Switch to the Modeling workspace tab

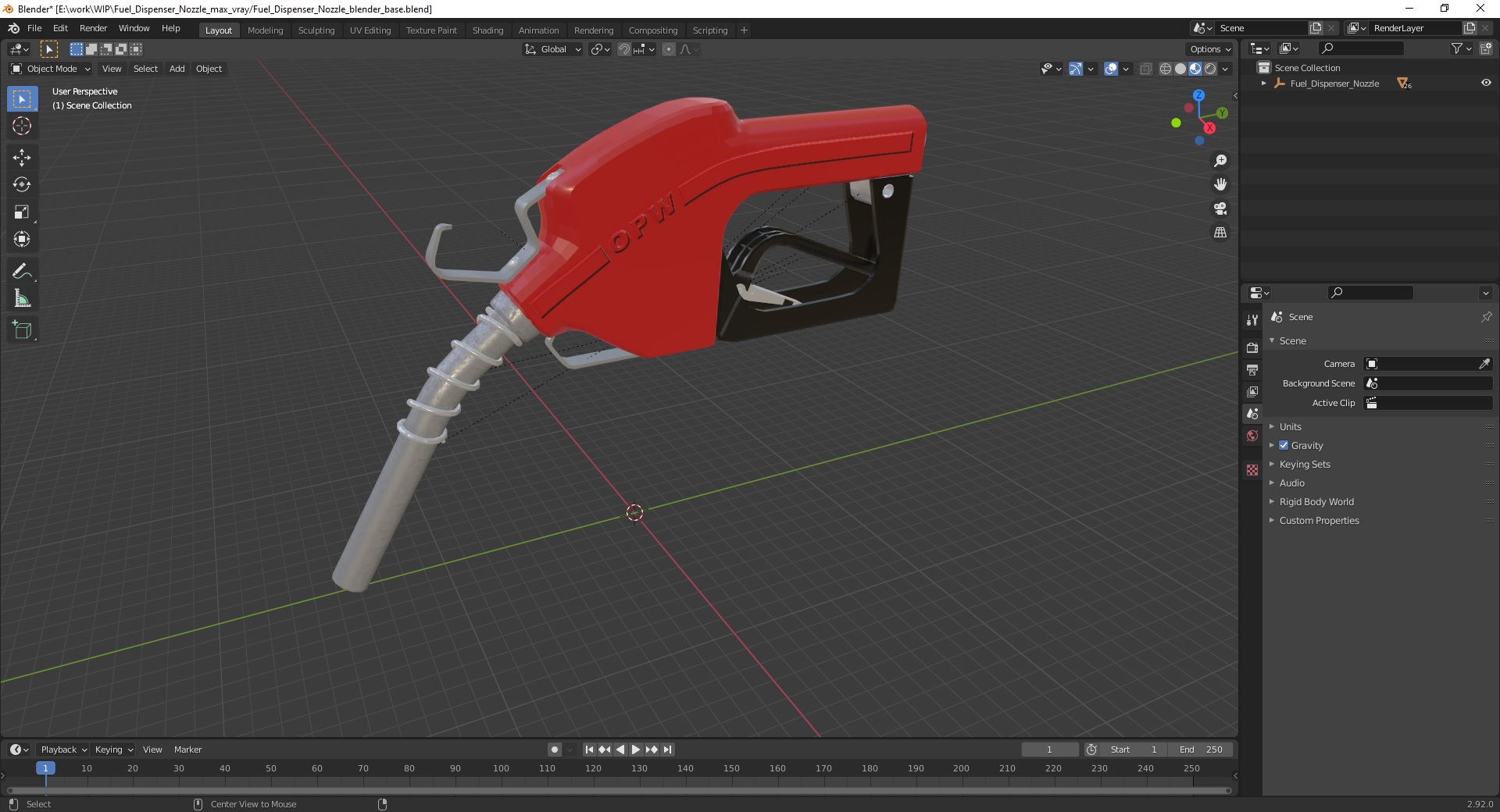(x=266, y=30)
